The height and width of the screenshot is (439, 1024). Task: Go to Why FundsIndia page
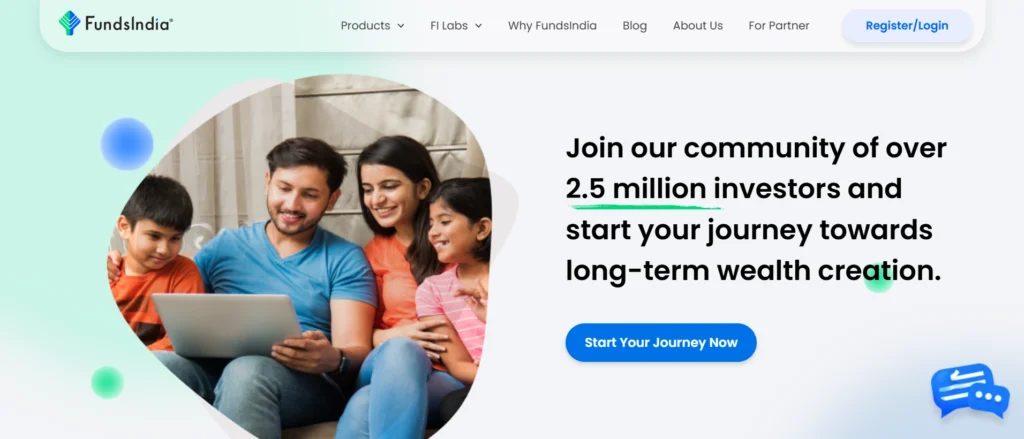click(552, 25)
